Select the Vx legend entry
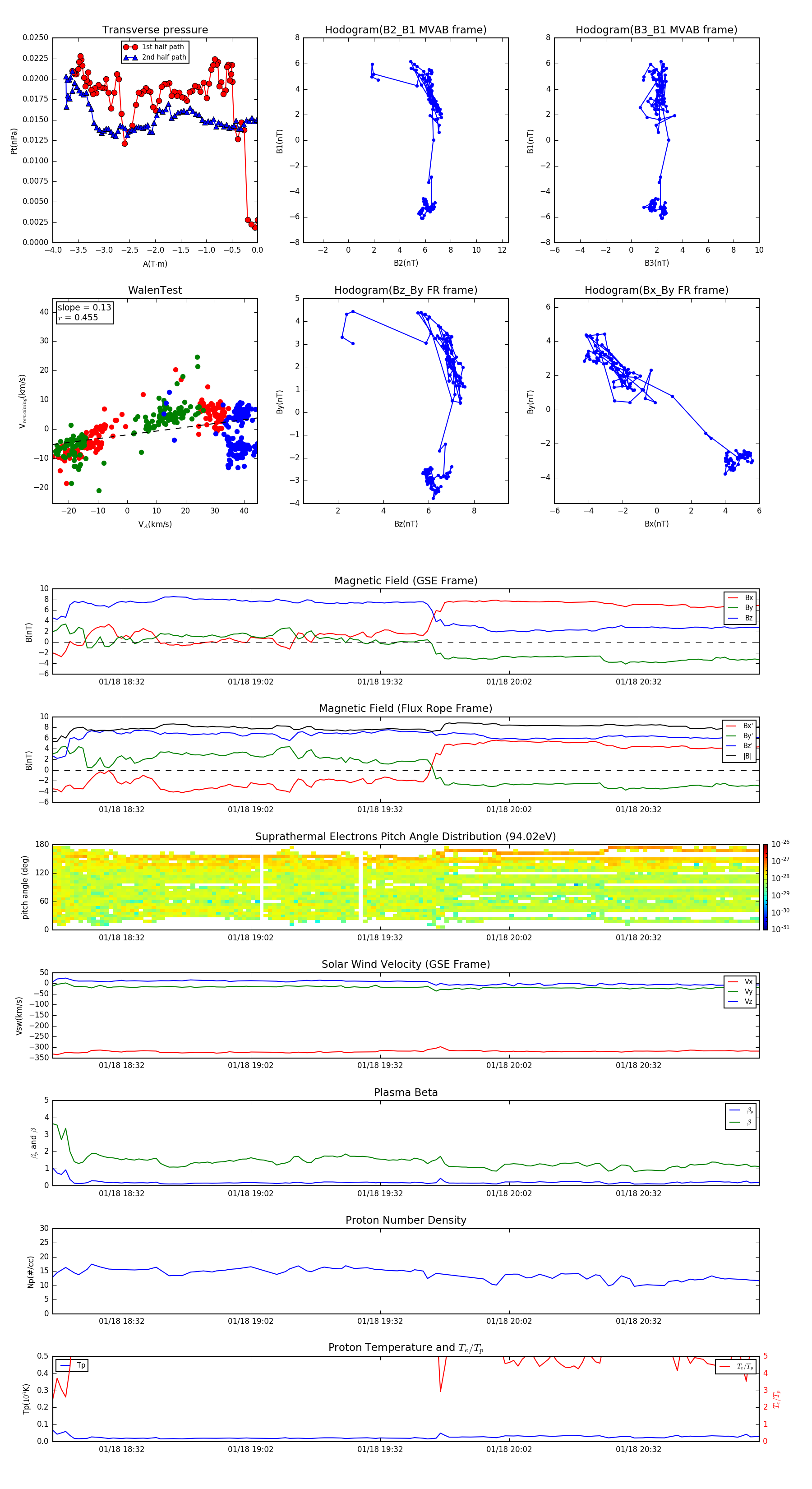812x1489 pixels. (x=741, y=981)
